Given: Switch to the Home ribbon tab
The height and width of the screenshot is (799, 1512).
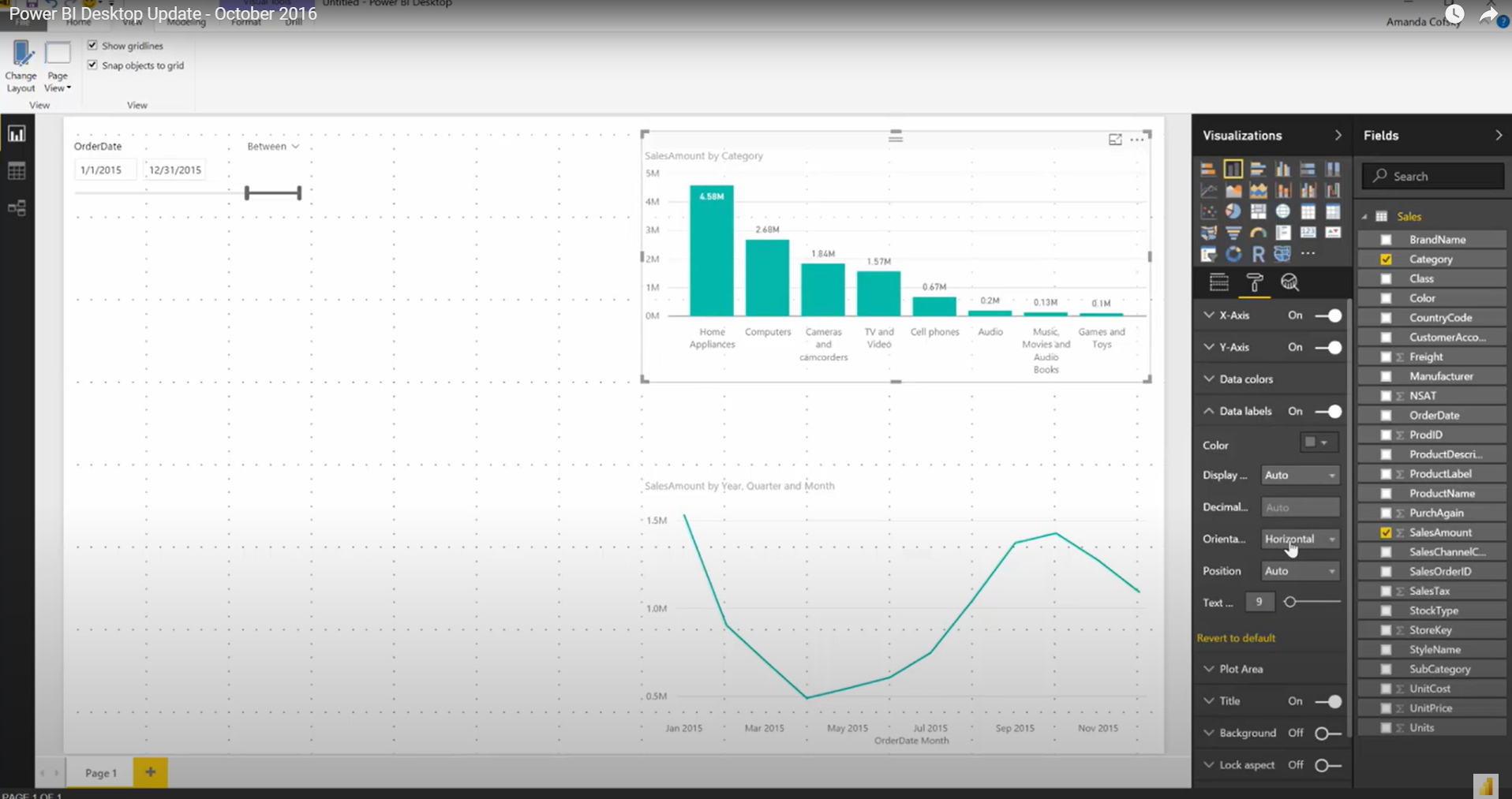Looking at the screenshot, I should pyautogui.click(x=79, y=23).
